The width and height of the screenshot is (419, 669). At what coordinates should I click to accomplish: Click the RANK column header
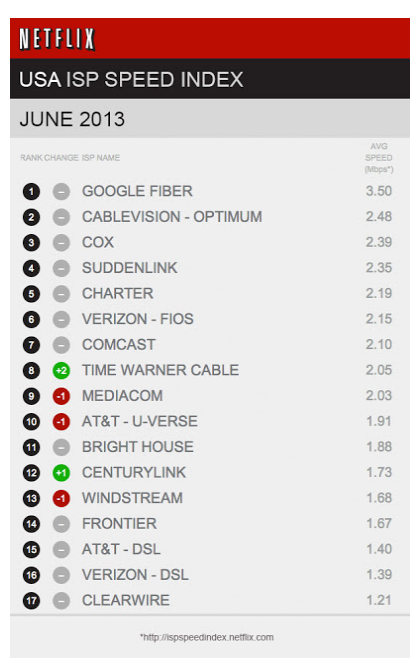coord(31,158)
